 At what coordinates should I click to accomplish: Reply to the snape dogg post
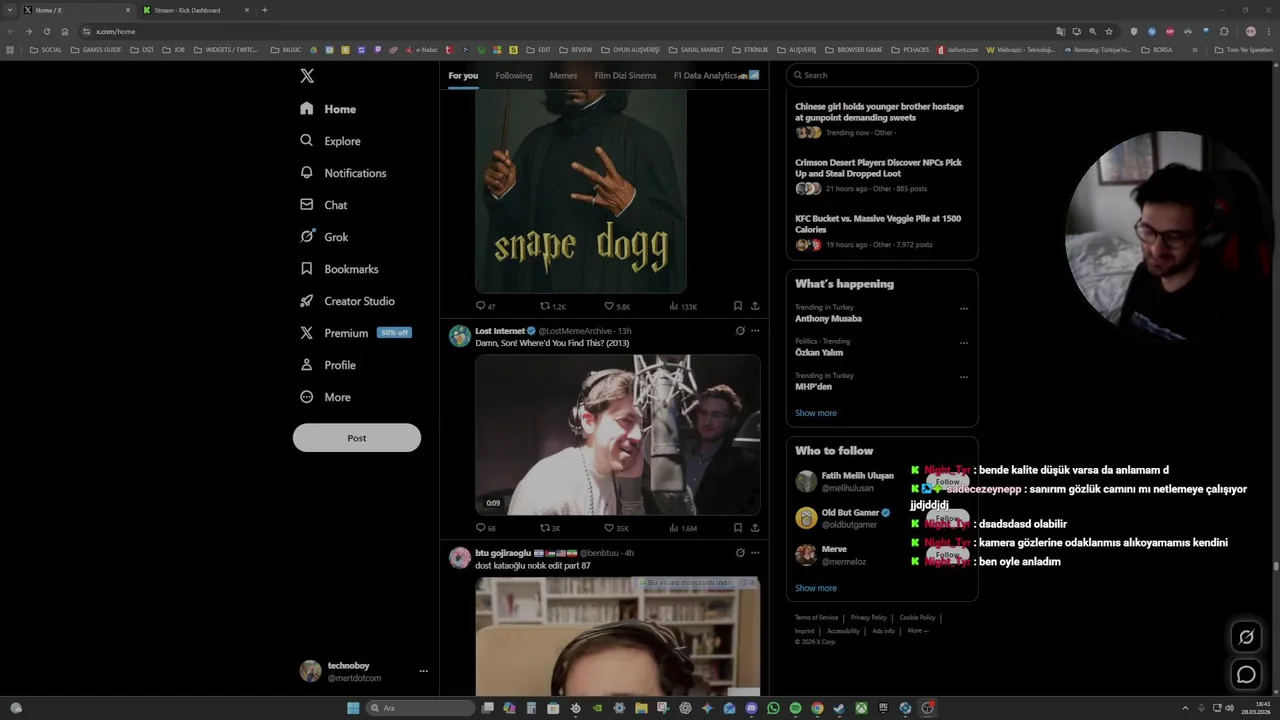tap(485, 306)
